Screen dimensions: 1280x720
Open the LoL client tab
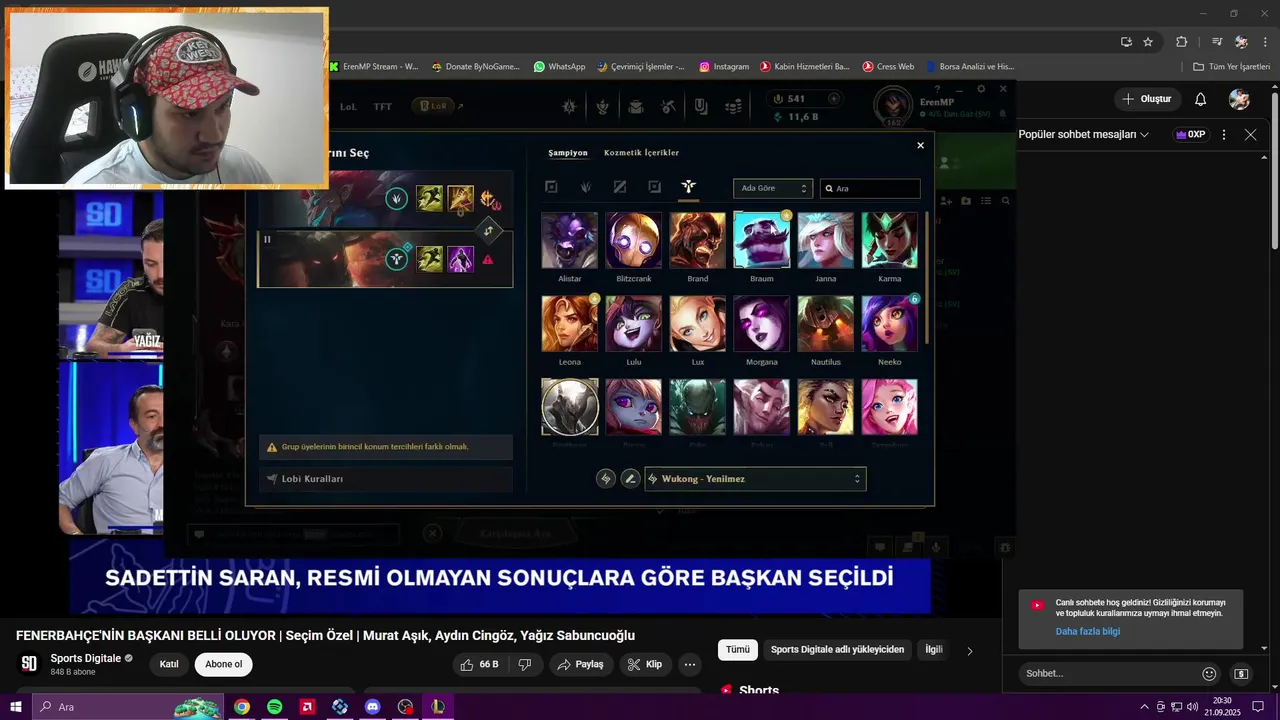tap(348, 106)
